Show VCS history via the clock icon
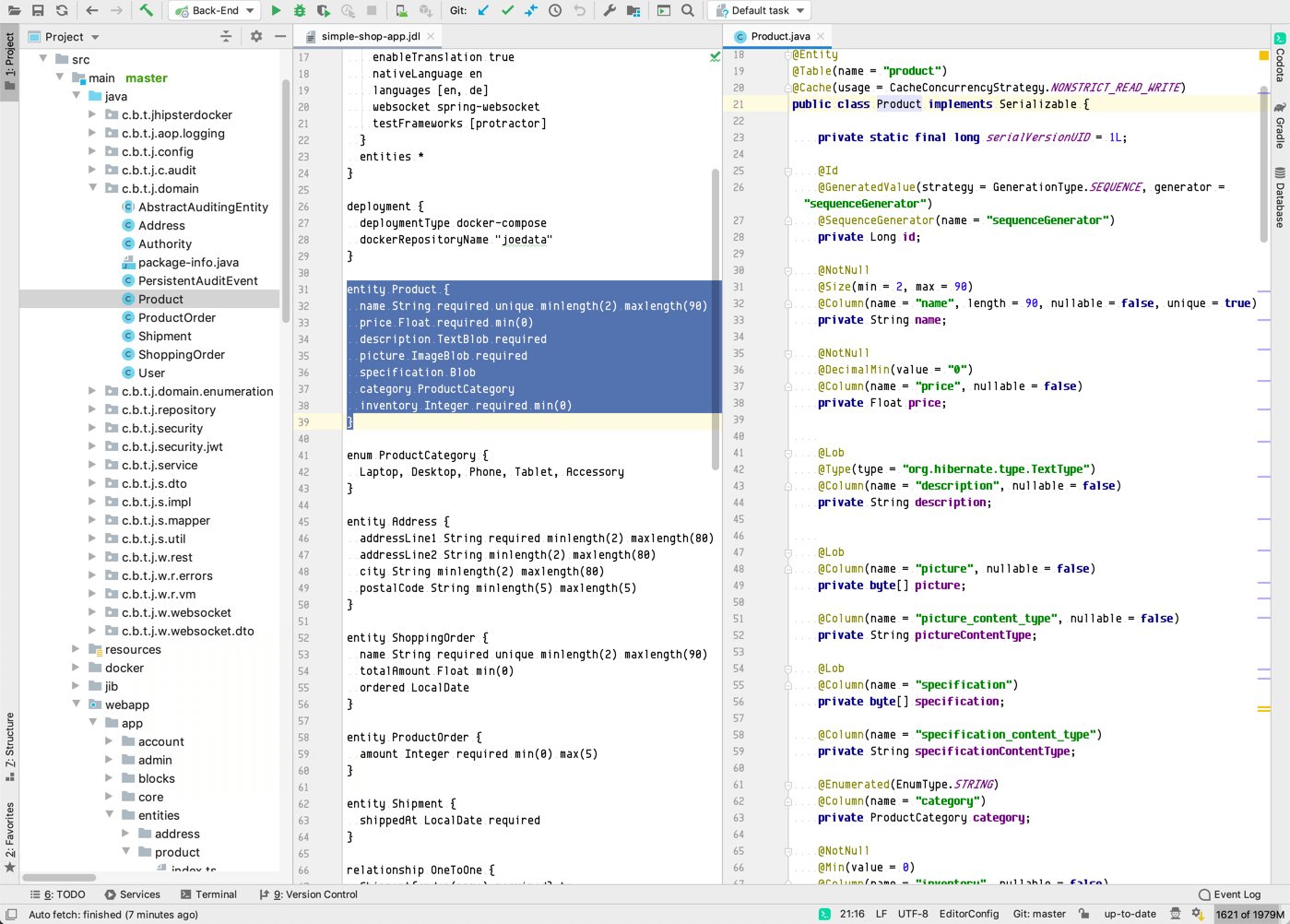This screenshot has width=1290, height=924. [554, 10]
